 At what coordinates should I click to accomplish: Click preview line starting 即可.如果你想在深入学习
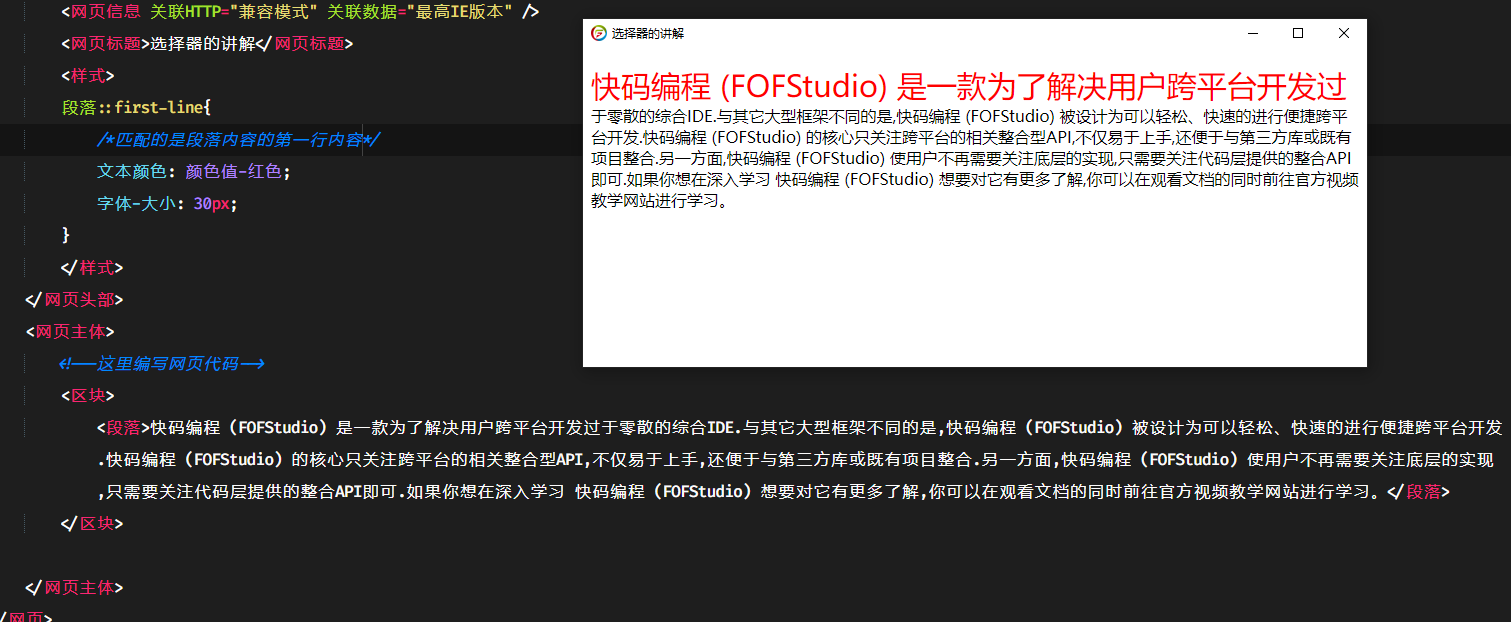pos(975,180)
